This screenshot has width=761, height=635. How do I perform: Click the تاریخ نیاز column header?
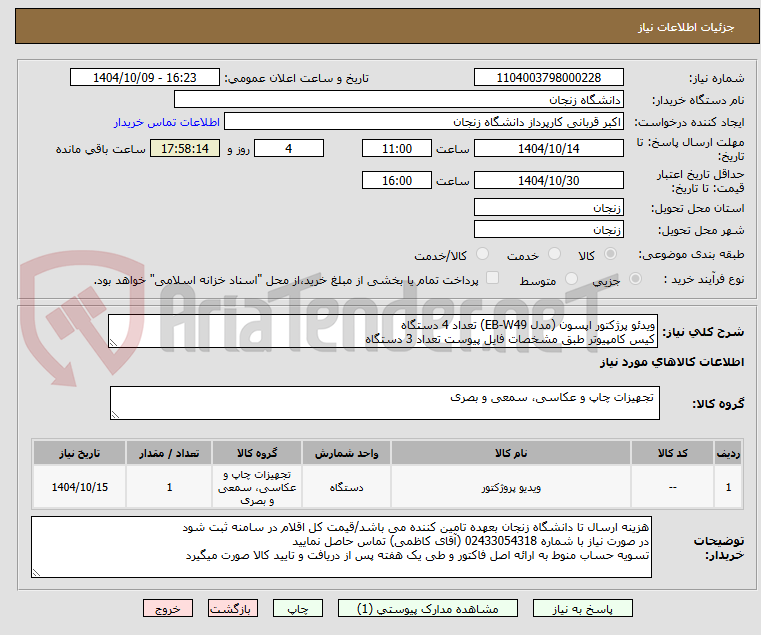(x=80, y=453)
